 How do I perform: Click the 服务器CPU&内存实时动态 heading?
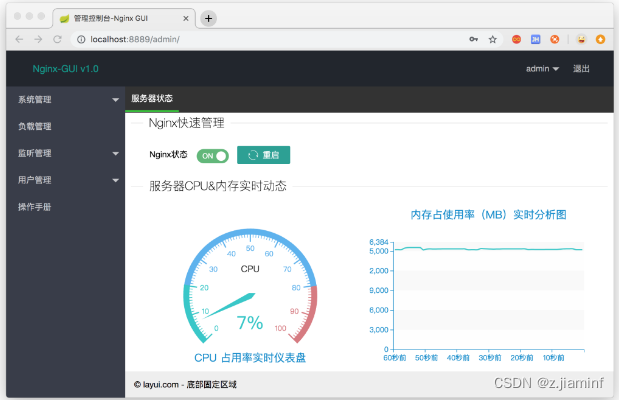click(218, 186)
